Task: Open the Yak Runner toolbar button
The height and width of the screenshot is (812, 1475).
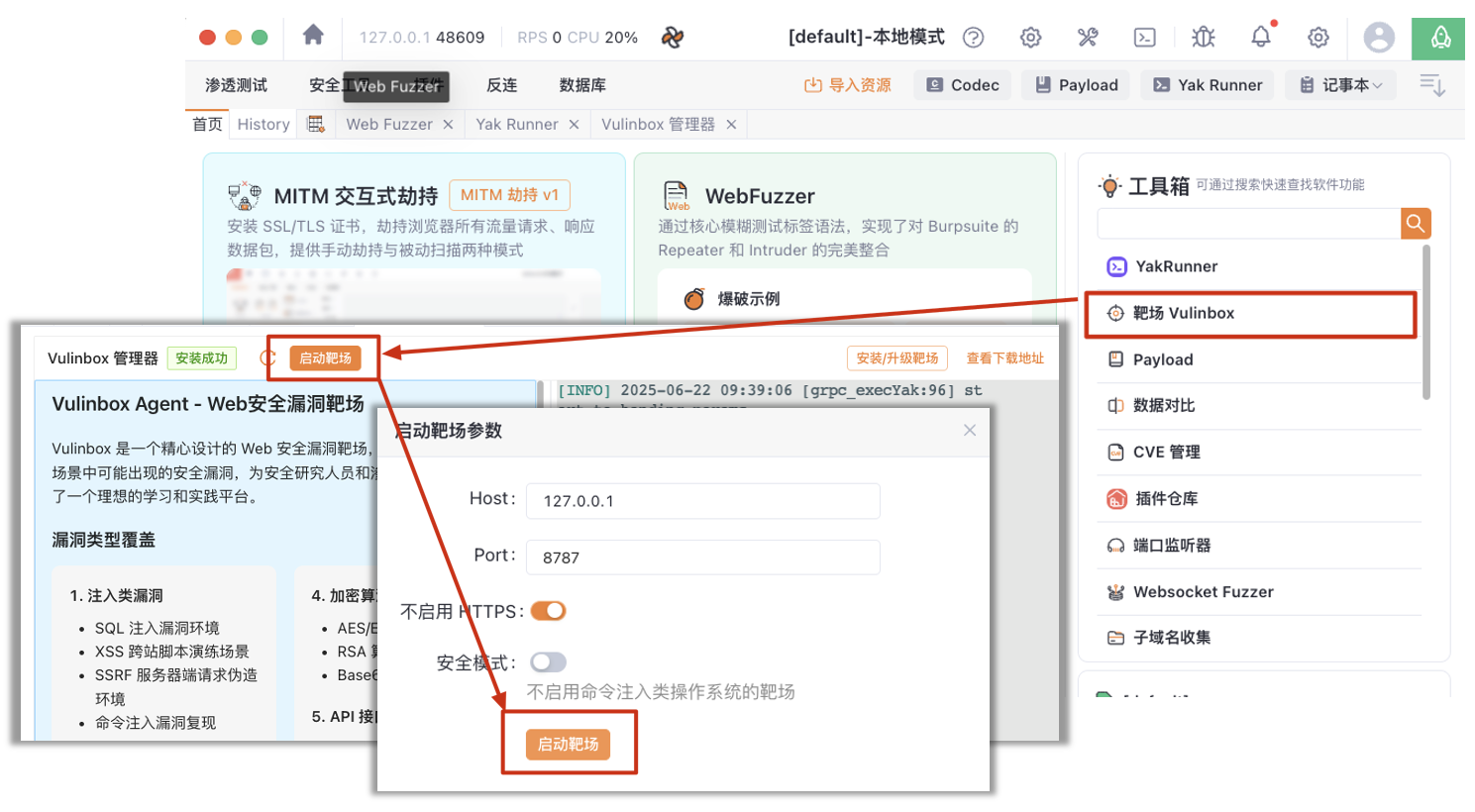Action: tap(1208, 85)
